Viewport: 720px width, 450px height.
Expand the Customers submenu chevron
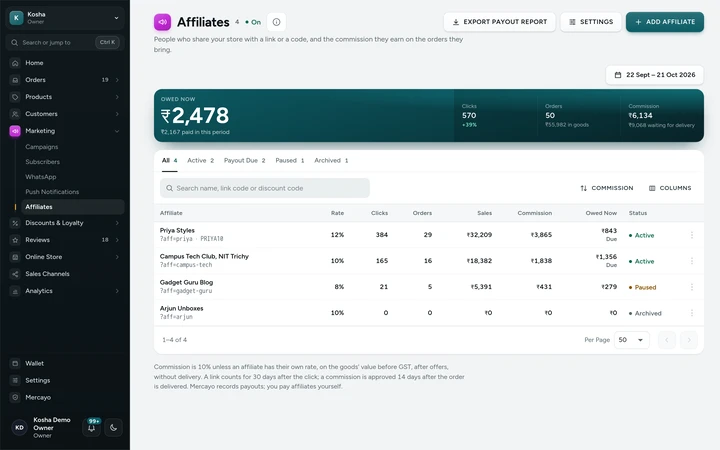[117, 114]
